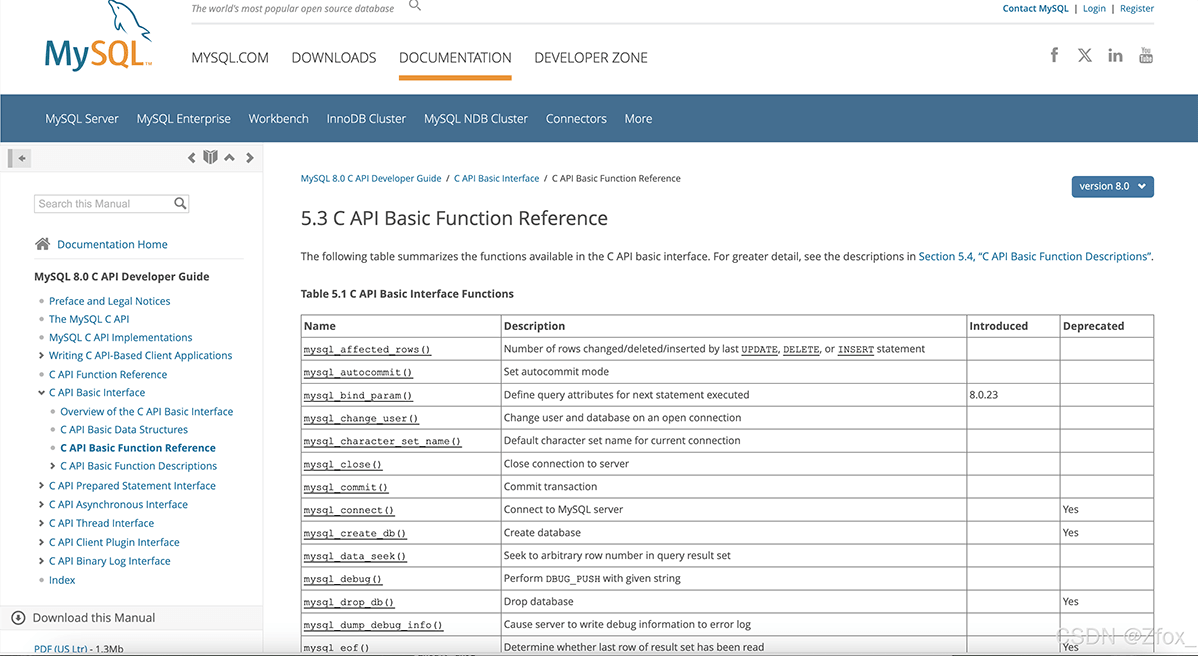
Task: Open The MySQL C API sidebar entry
Action: (x=89, y=319)
